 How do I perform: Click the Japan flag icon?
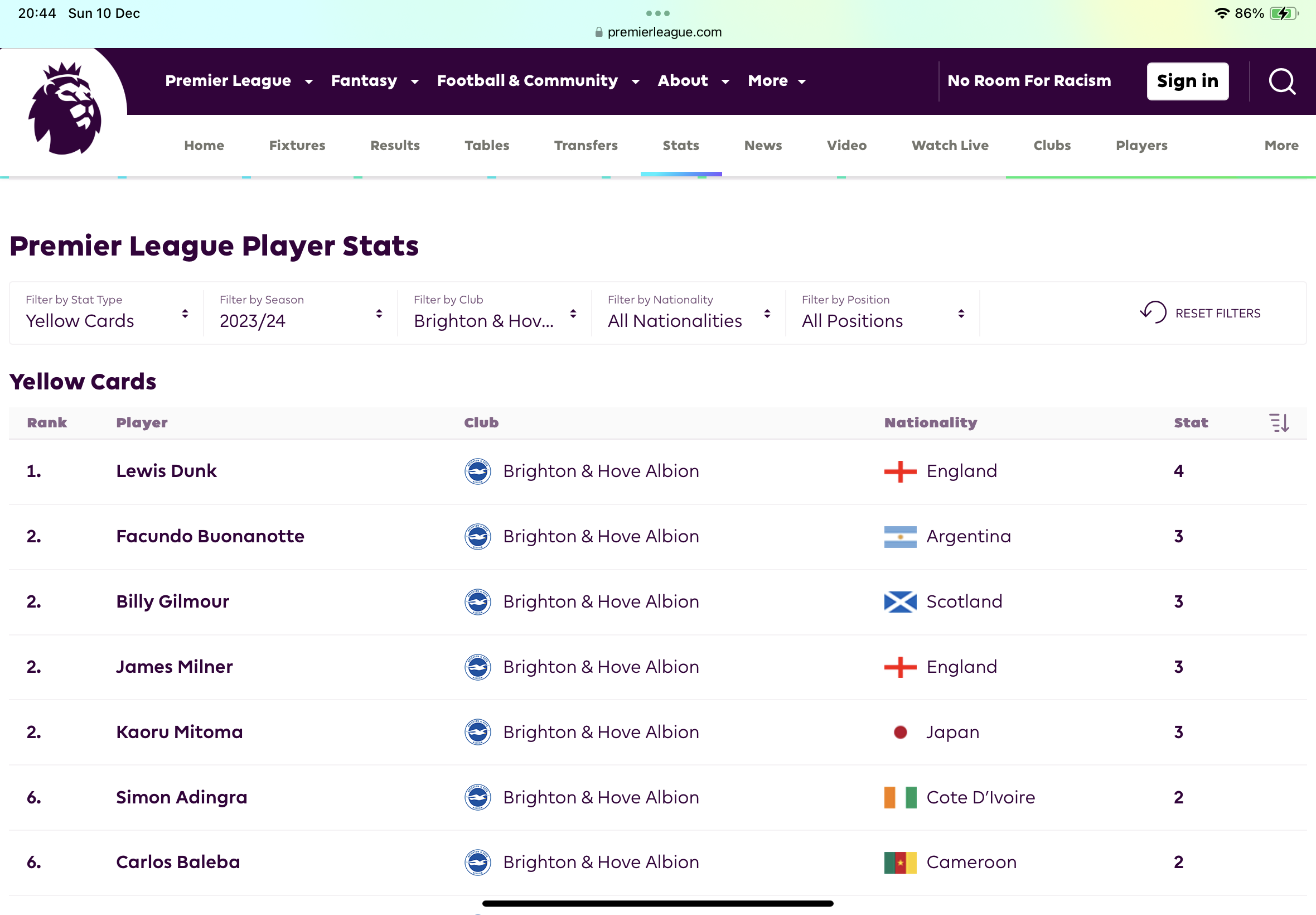tap(900, 732)
